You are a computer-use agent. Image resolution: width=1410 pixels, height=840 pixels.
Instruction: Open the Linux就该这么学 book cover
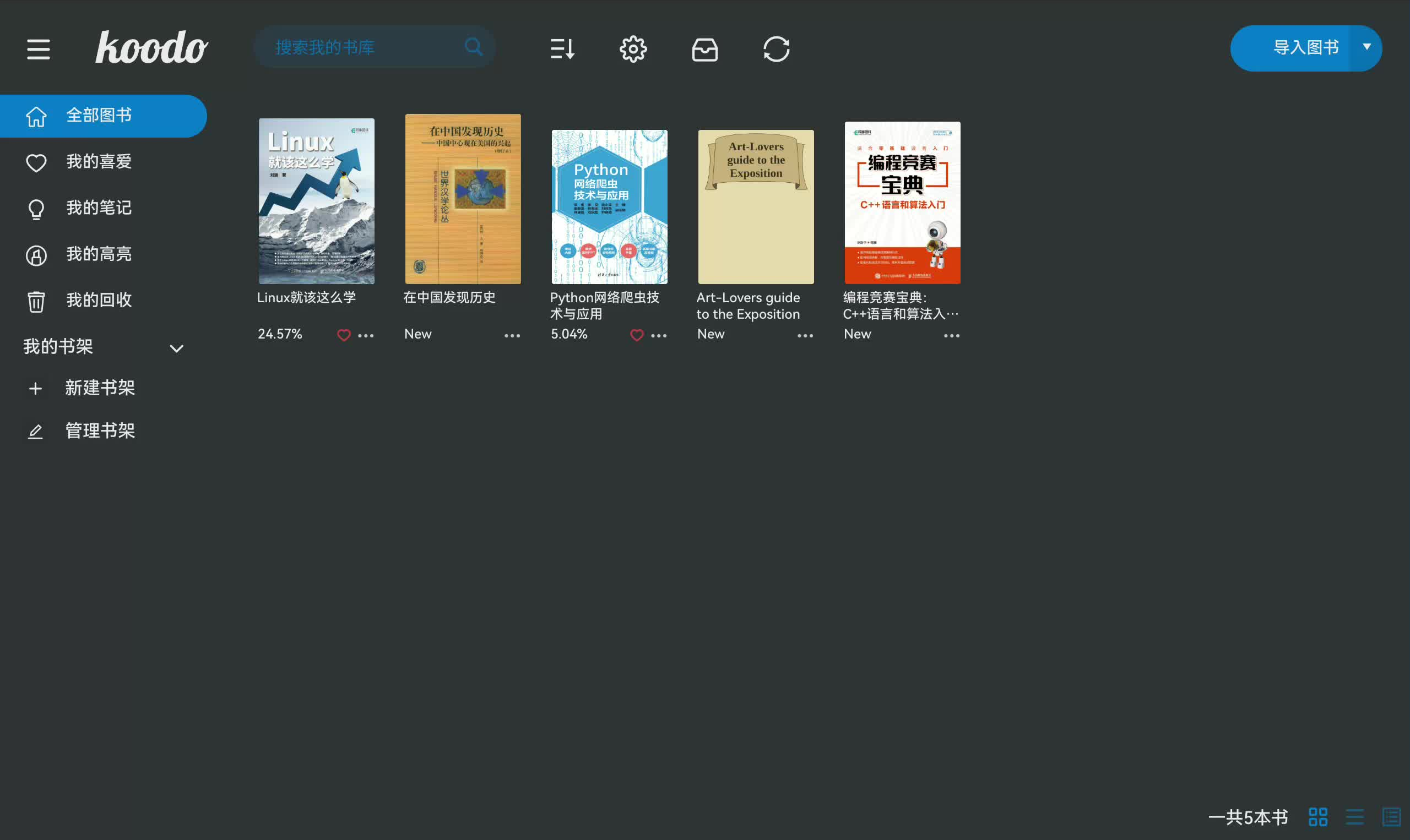317,201
